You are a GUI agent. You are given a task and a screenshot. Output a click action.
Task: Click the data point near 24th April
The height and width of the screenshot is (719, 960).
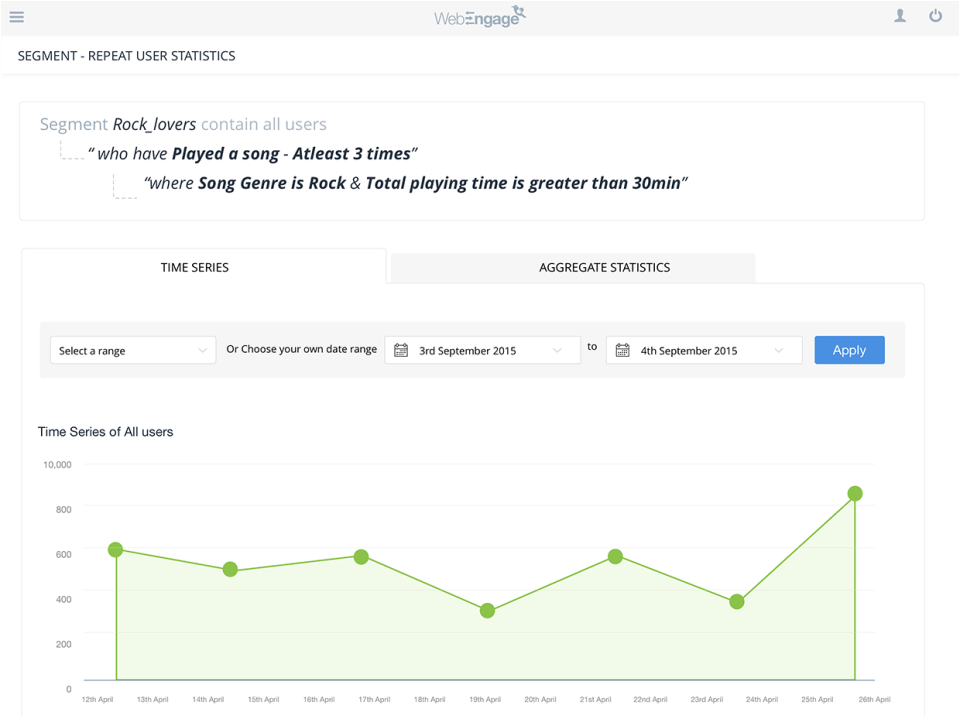tap(737, 602)
